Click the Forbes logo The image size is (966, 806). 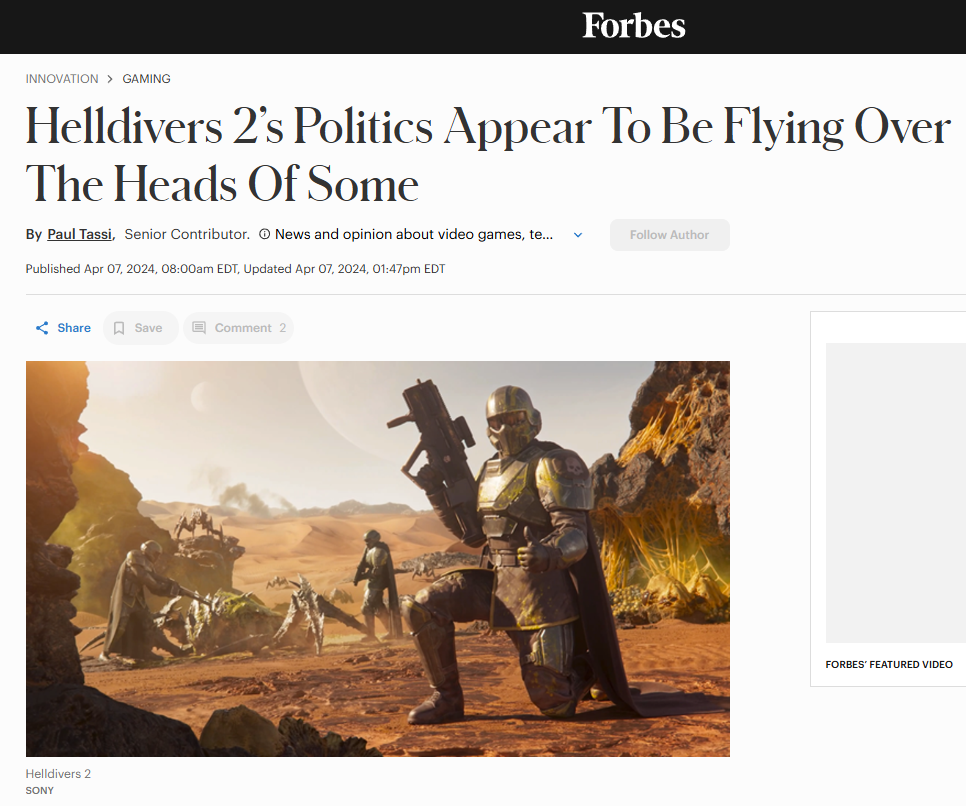pyautogui.click(x=633, y=26)
